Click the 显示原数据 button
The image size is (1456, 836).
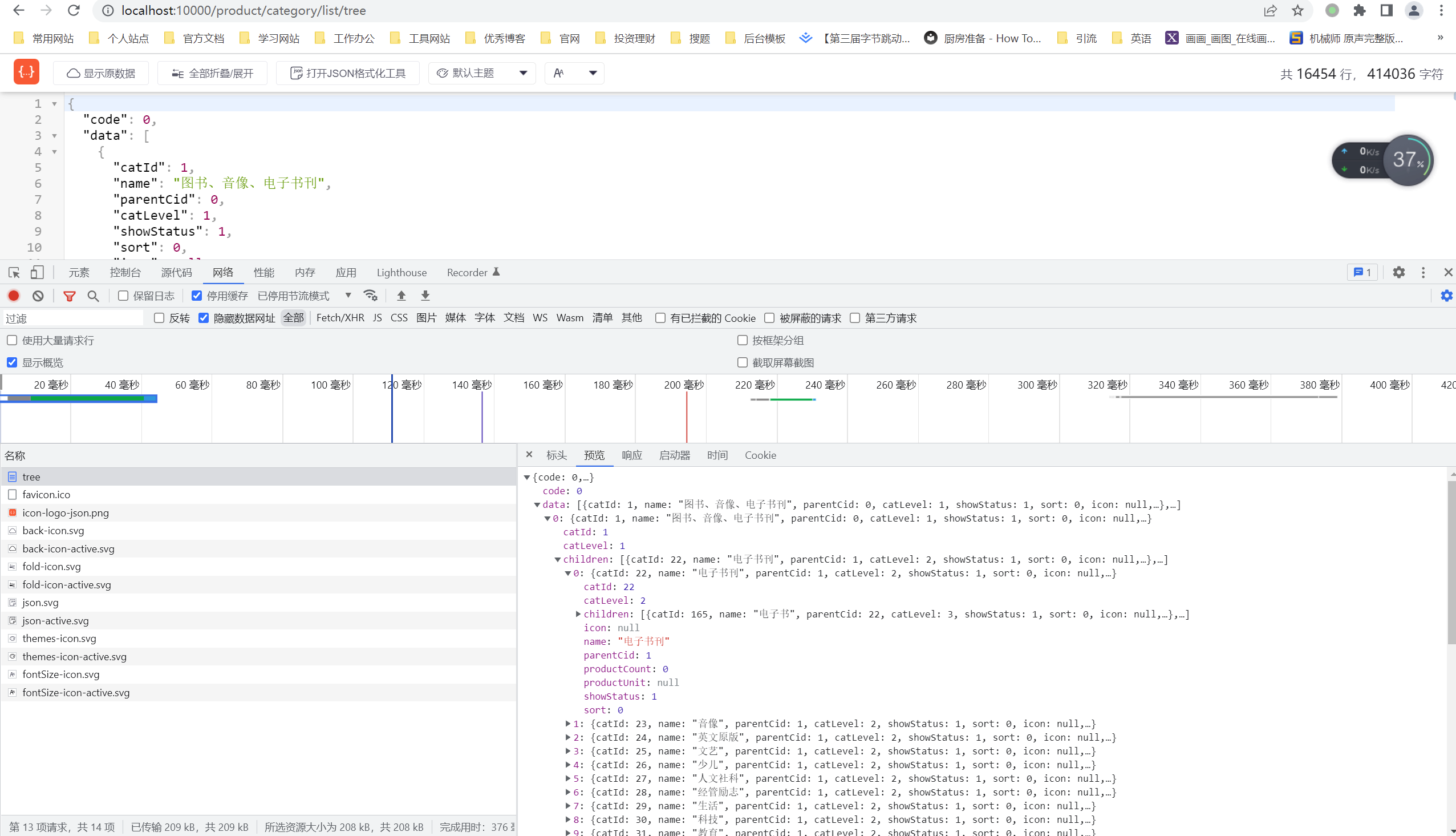101,73
